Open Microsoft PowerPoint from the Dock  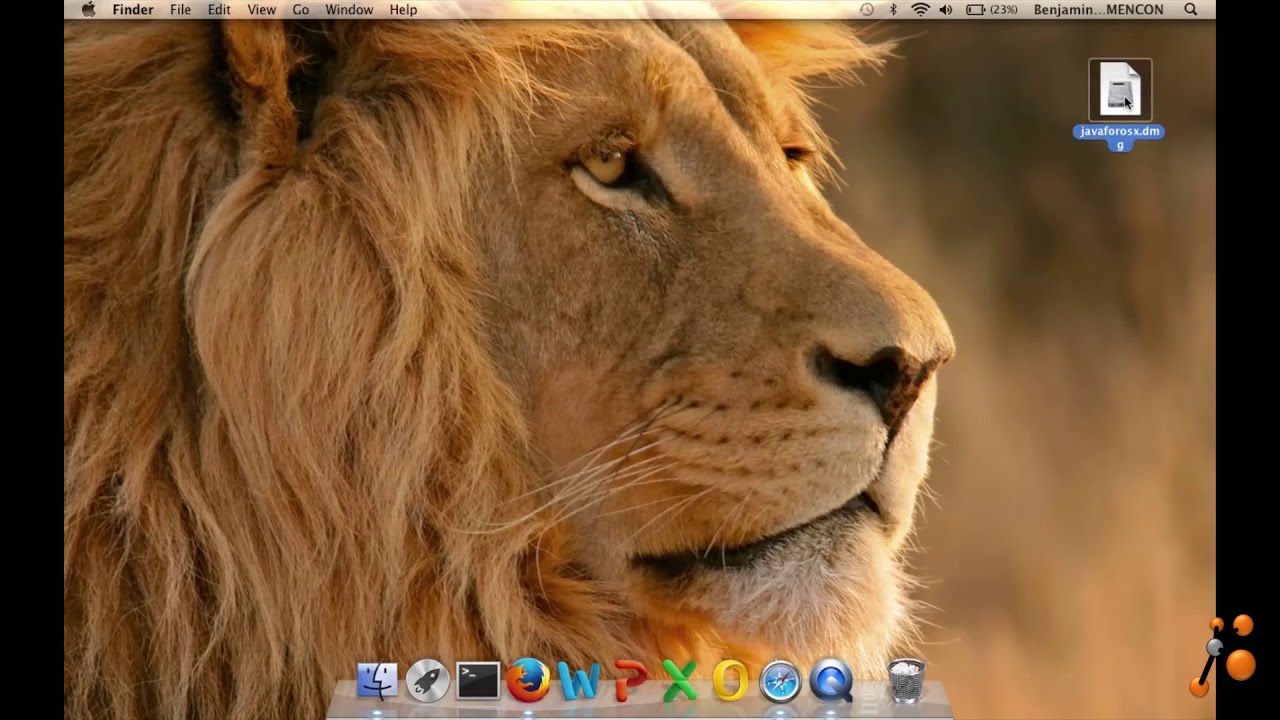[x=629, y=681]
